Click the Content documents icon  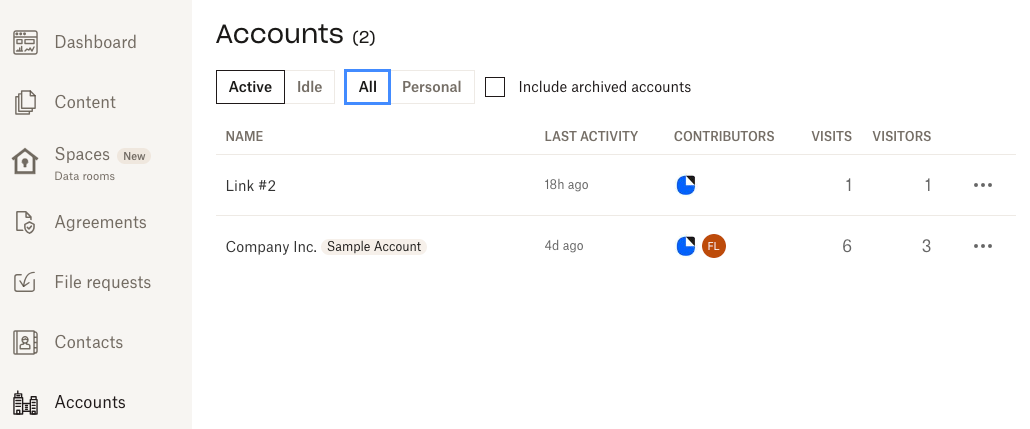[25, 102]
